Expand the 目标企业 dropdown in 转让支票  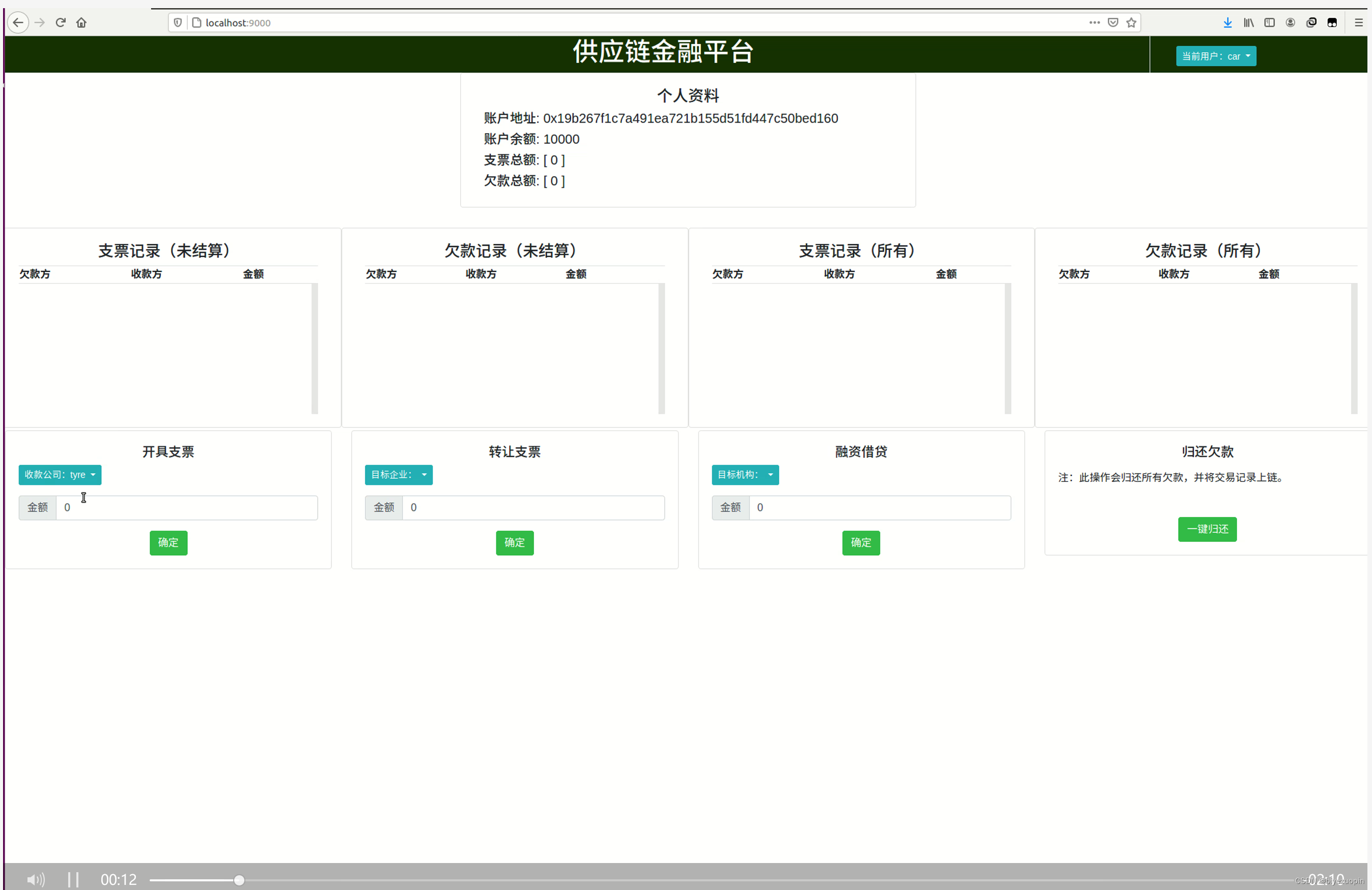(x=398, y=475)
